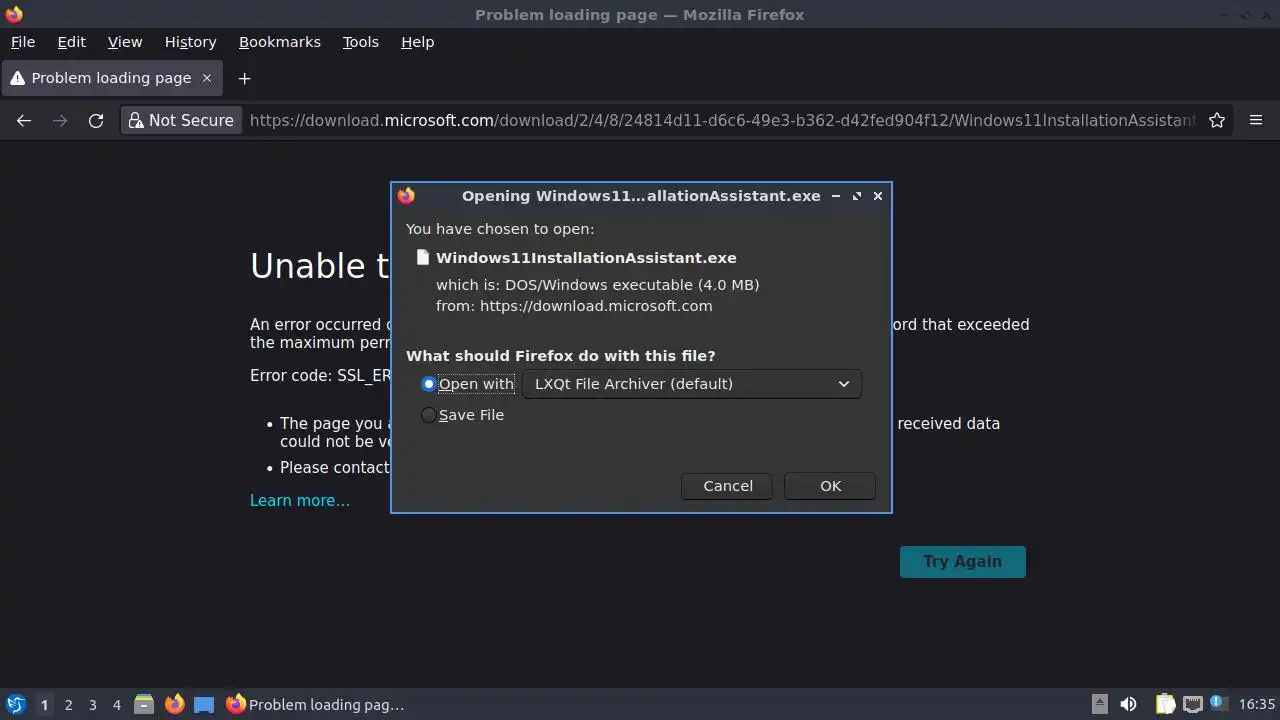The image size is (1280, 720).
Task: Switch to virtual desktop 2
Action: 68,704
